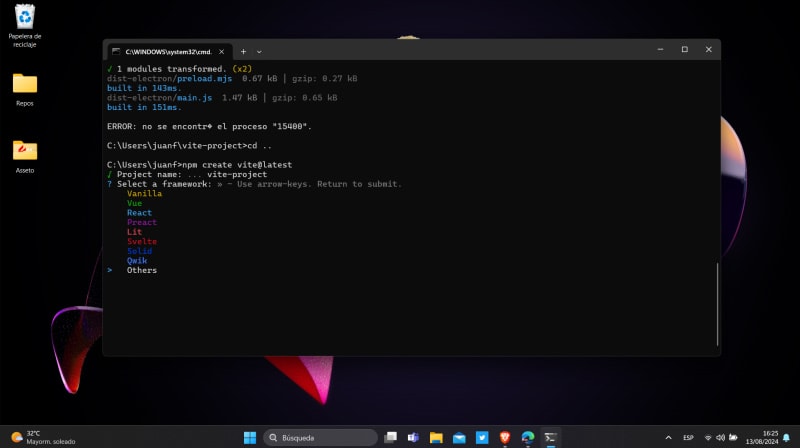Click the Lit framework option
Viewport: 800px width, 448px height.
pyautogui.click(x=135, y=232)
